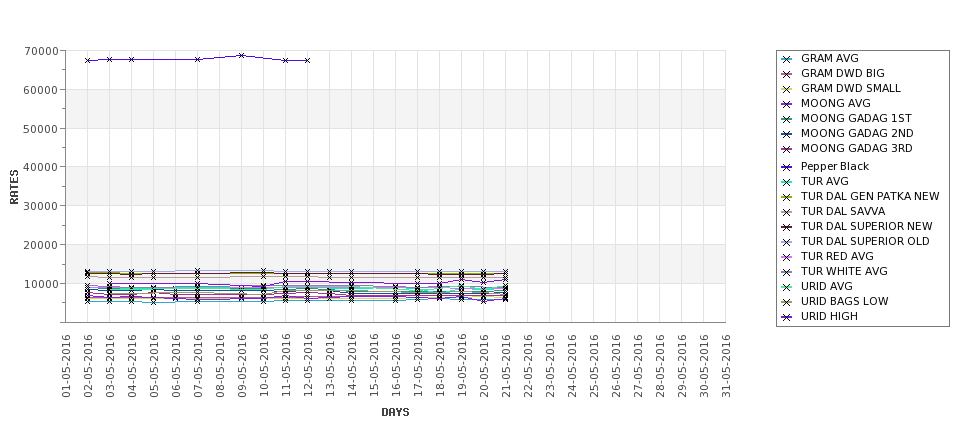Select the TUR DAL SUPERIOR OLD label
975x429 pixels.
pos(865,241)
